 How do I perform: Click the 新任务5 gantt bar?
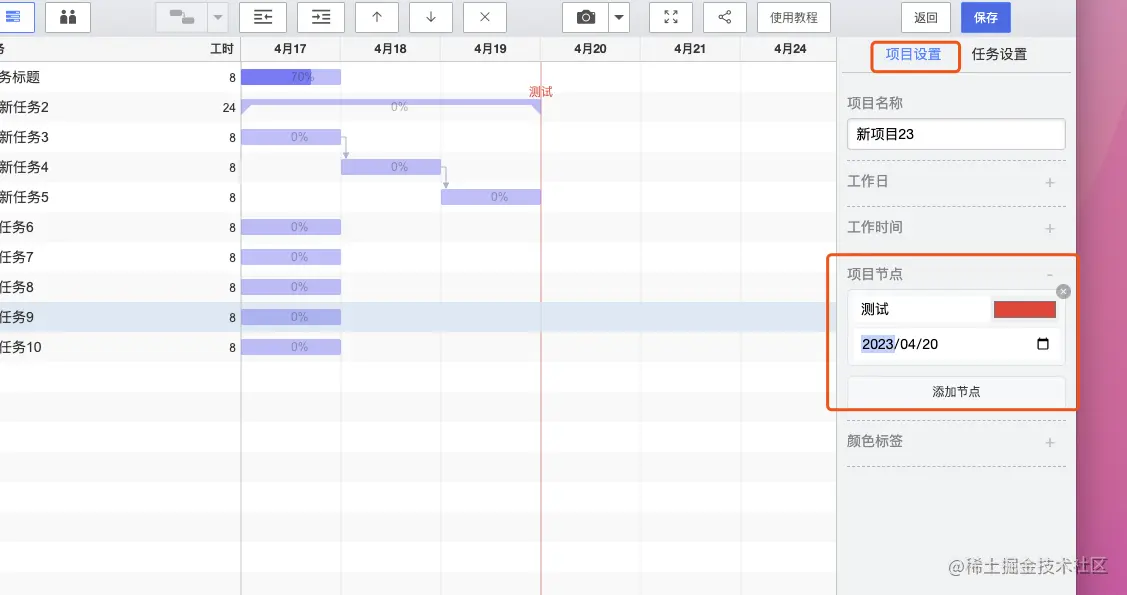(490, 197)
